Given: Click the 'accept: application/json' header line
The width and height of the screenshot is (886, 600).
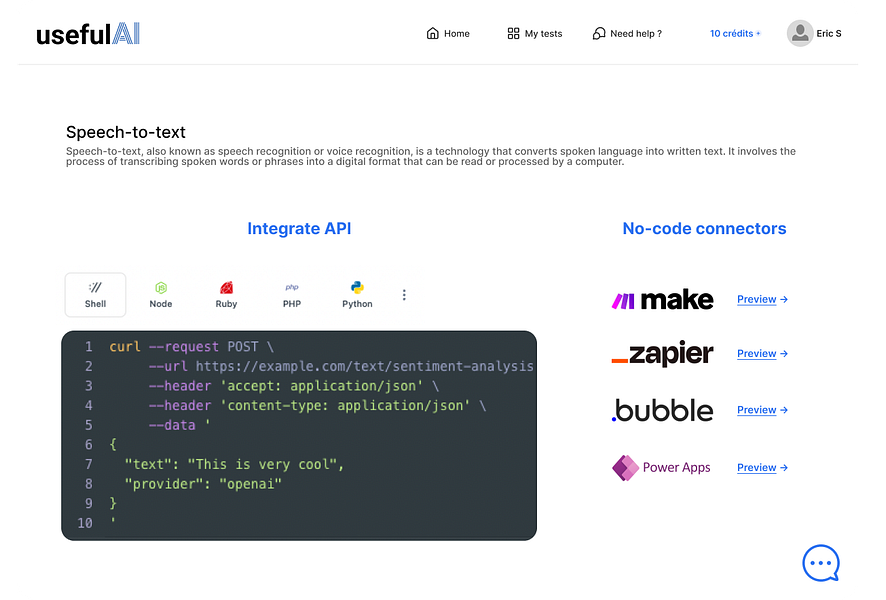Looking at the screenshot, I should click(293, 386).
